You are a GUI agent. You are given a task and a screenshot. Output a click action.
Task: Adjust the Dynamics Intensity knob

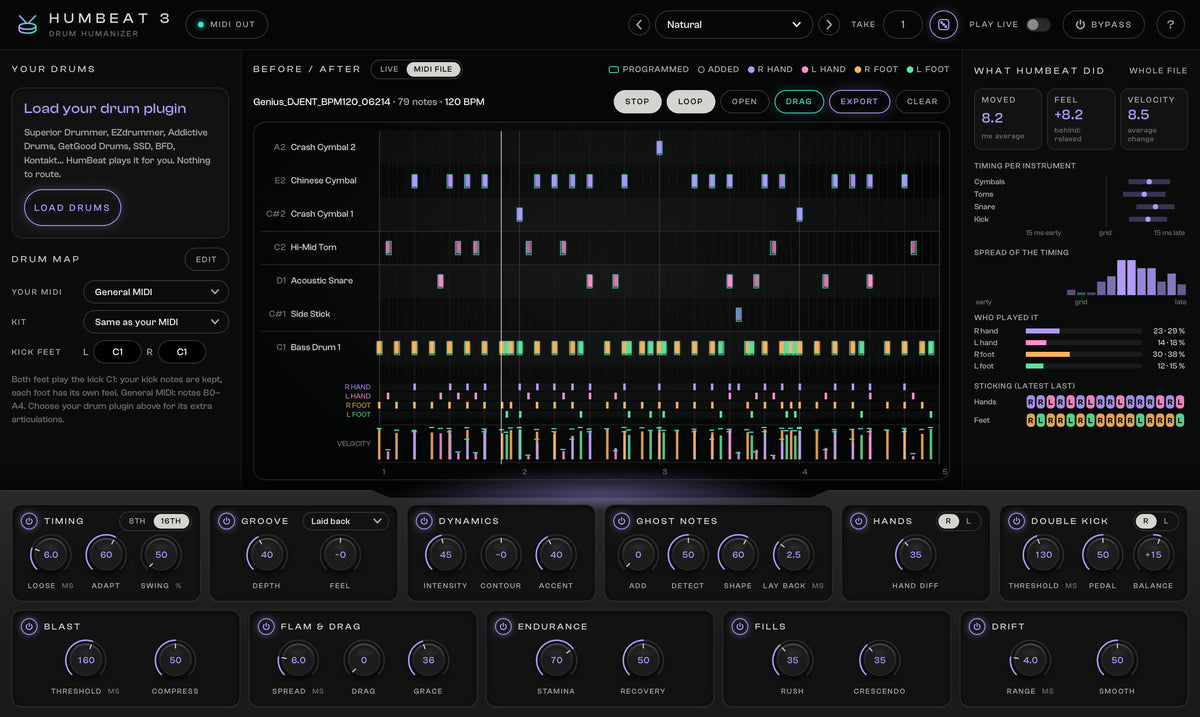point(445,555)
